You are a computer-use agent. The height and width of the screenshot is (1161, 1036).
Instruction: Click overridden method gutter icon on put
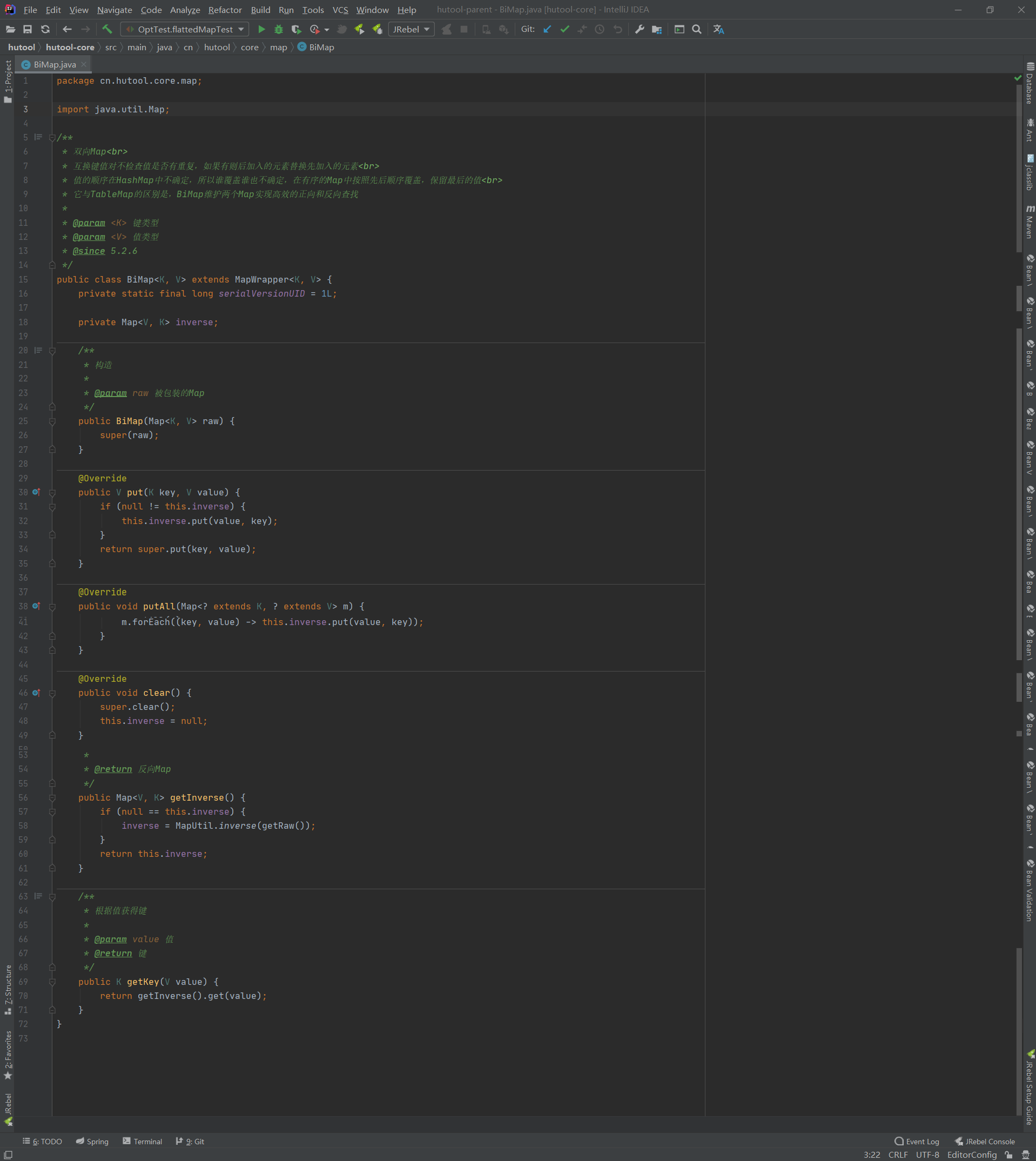tap(36, 492)
